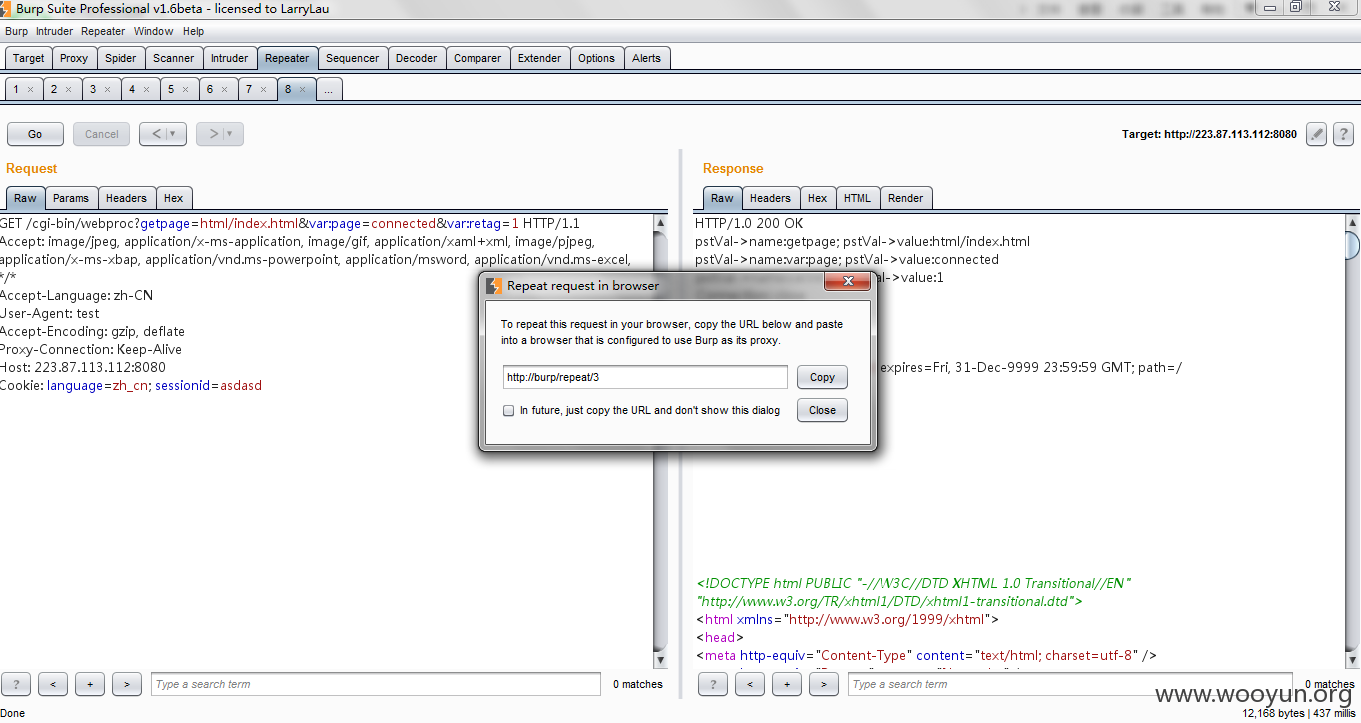Screen dimensions: 1361x723
Task: Click the response search term field
Action: tap(1070, 684)
